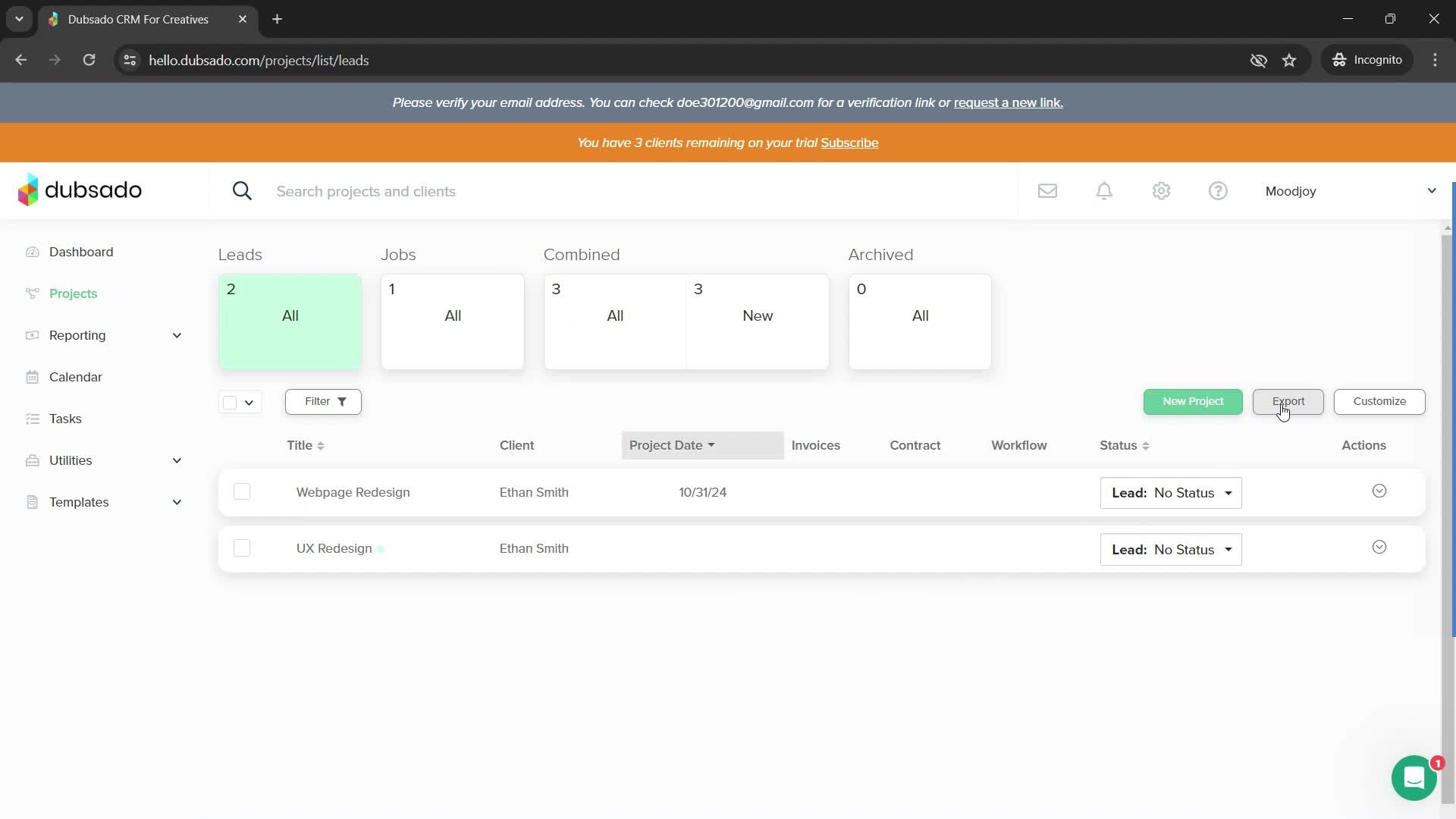Click request a new link

tap(1008, 102)
